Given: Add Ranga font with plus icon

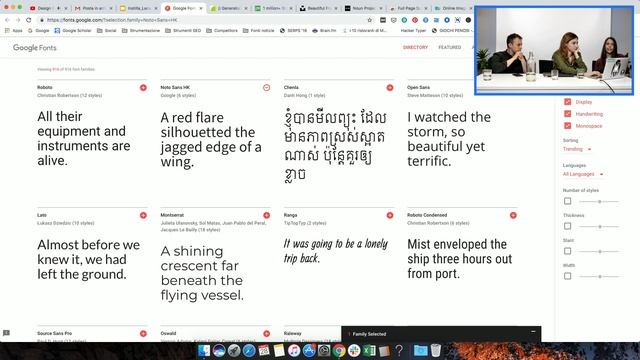Looking at the screenshot, I should (x=390, y=216).
